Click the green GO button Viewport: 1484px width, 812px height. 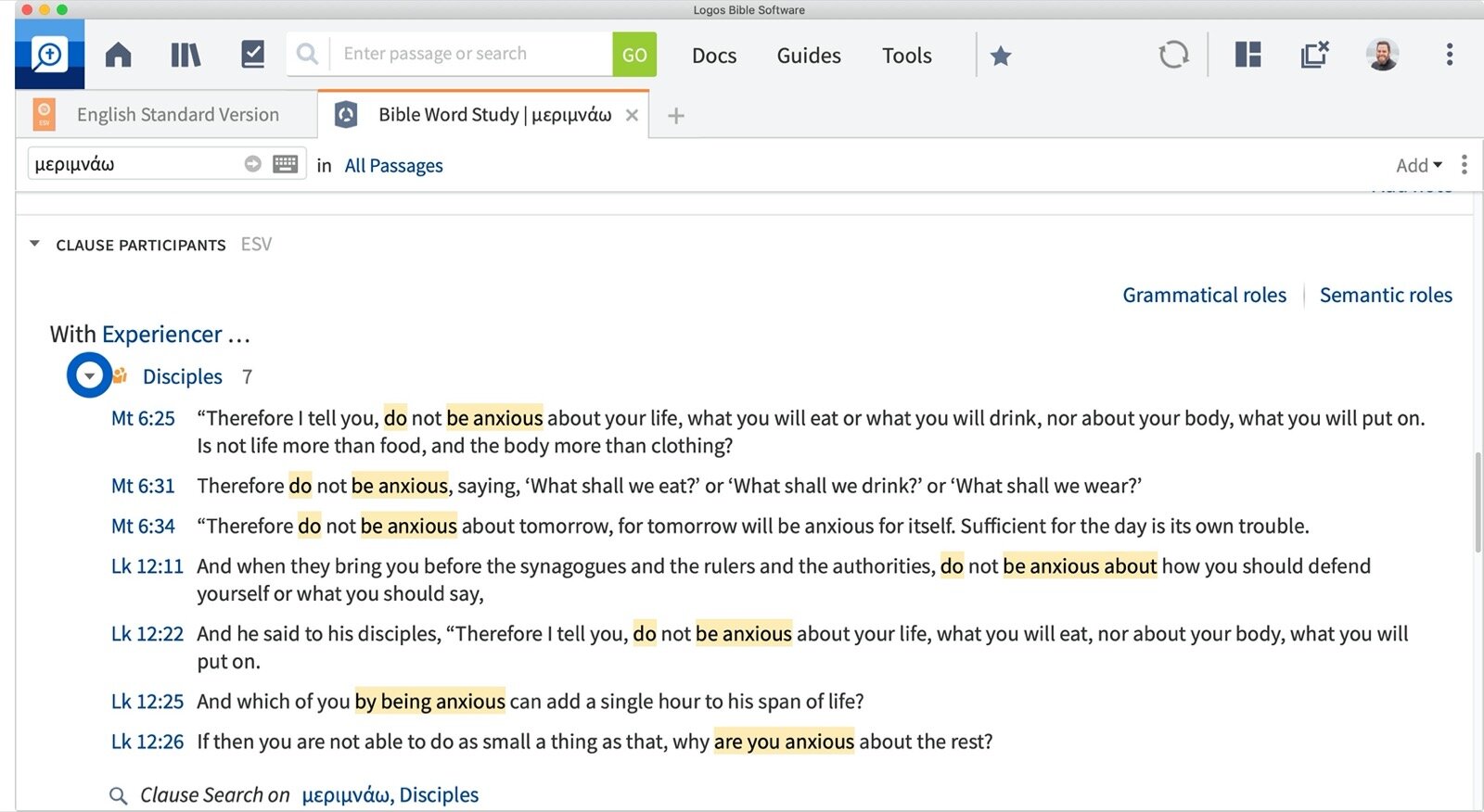[x=634, y=55]
